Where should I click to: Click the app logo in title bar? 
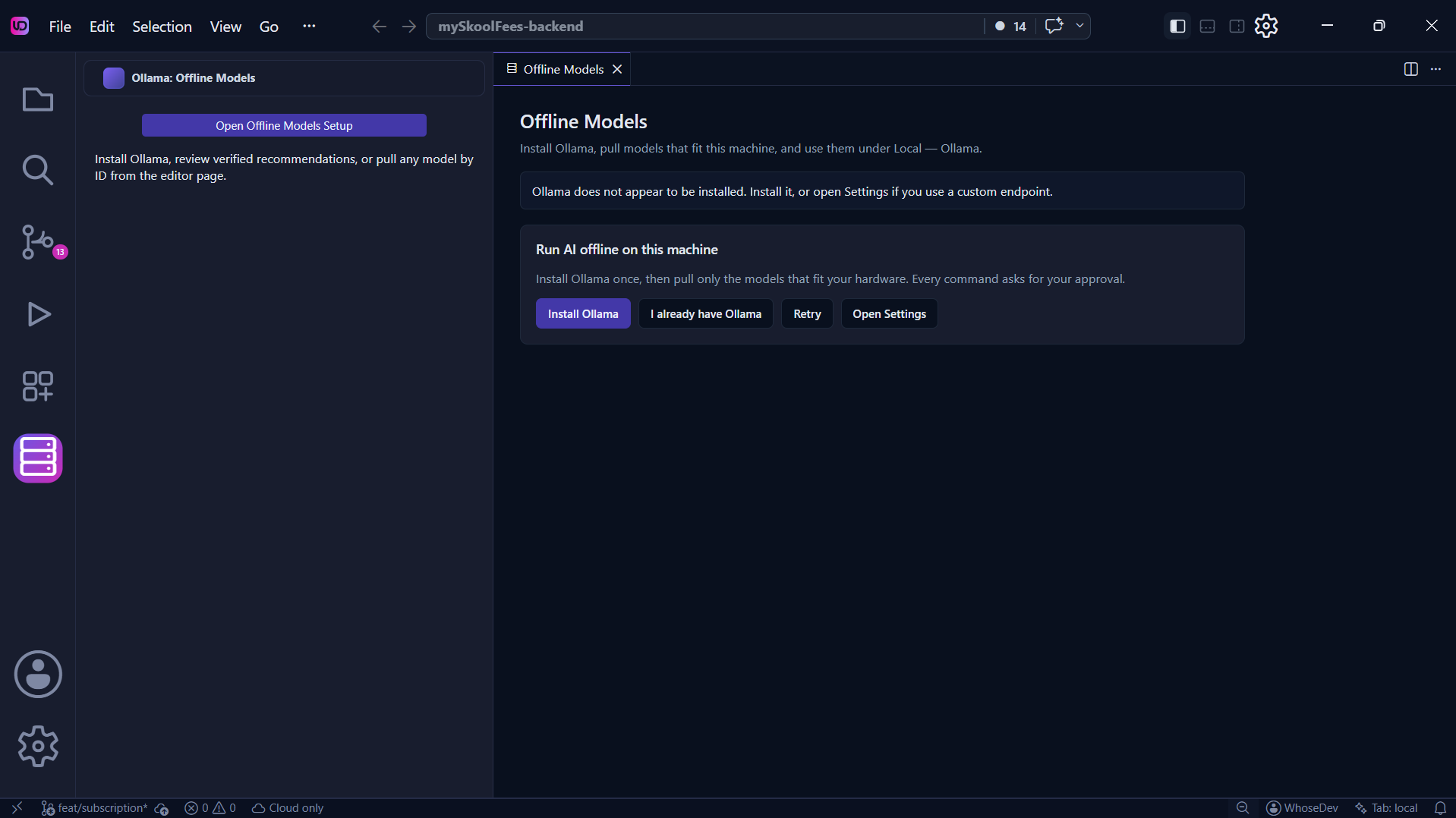click(x=20, y=26)
